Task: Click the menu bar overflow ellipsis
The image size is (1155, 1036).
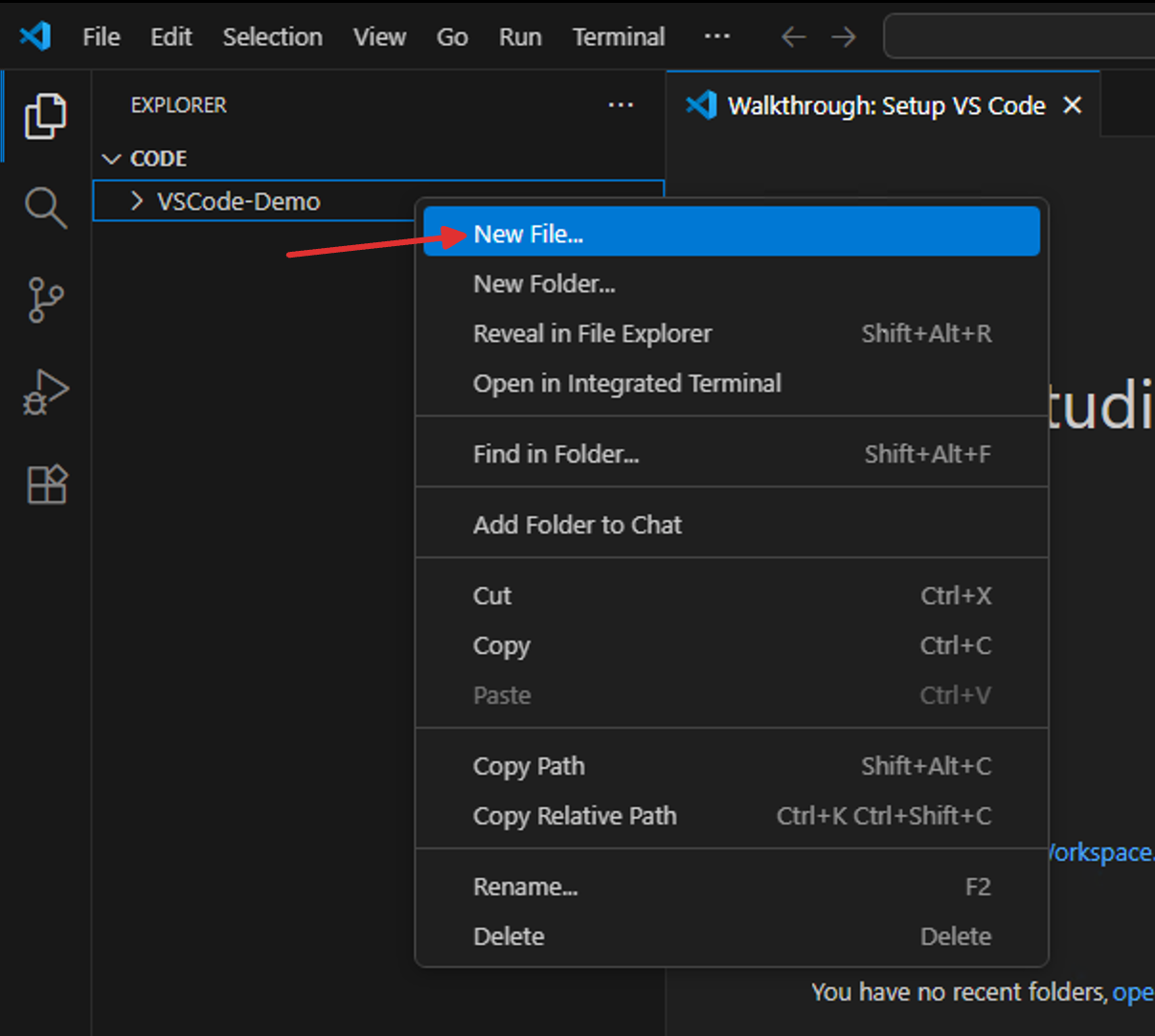Action: (716, 36)
